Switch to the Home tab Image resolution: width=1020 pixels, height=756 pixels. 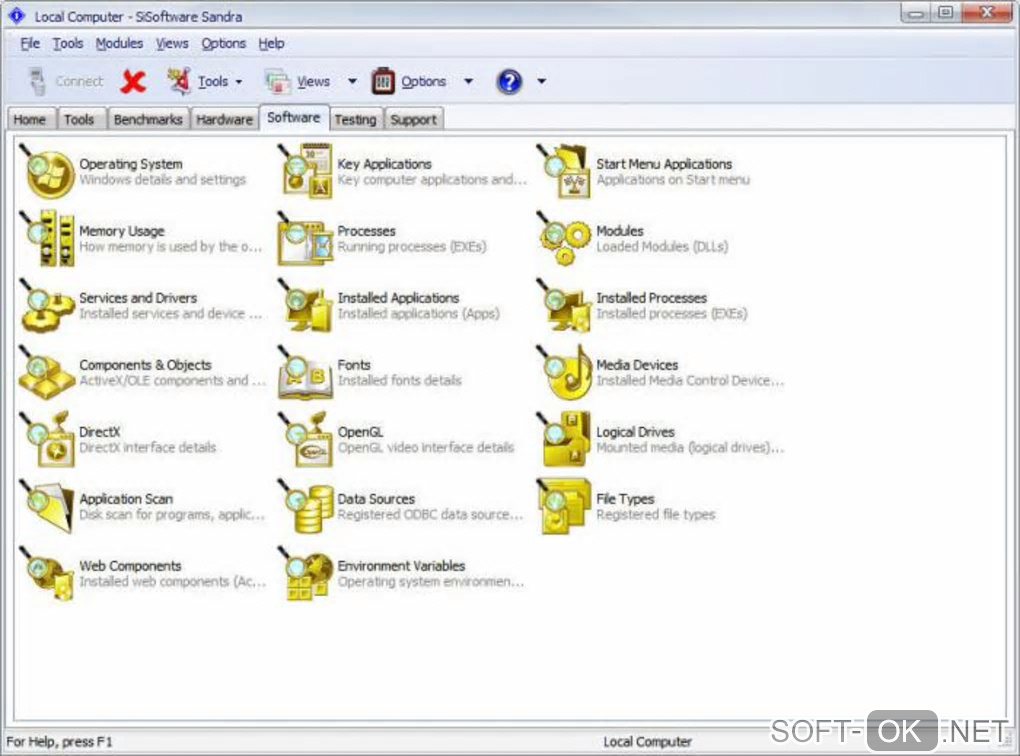(x=30, y=120)
